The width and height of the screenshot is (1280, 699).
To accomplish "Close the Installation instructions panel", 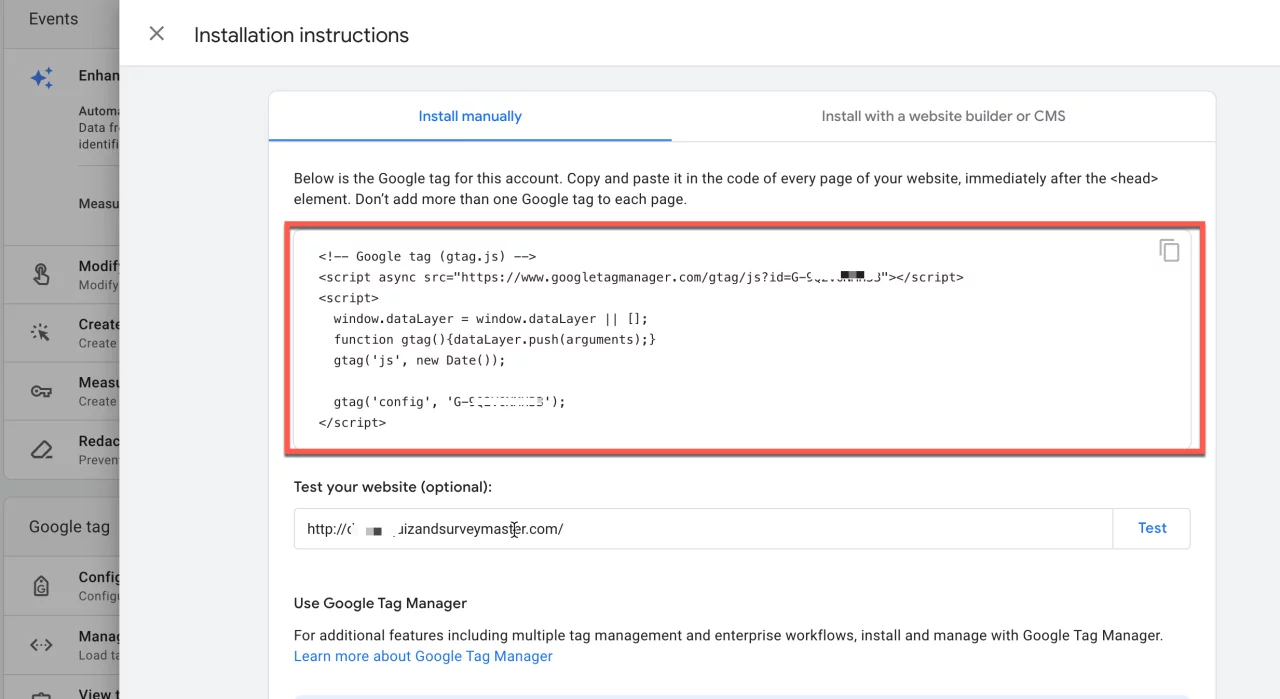I will point(156,34).
